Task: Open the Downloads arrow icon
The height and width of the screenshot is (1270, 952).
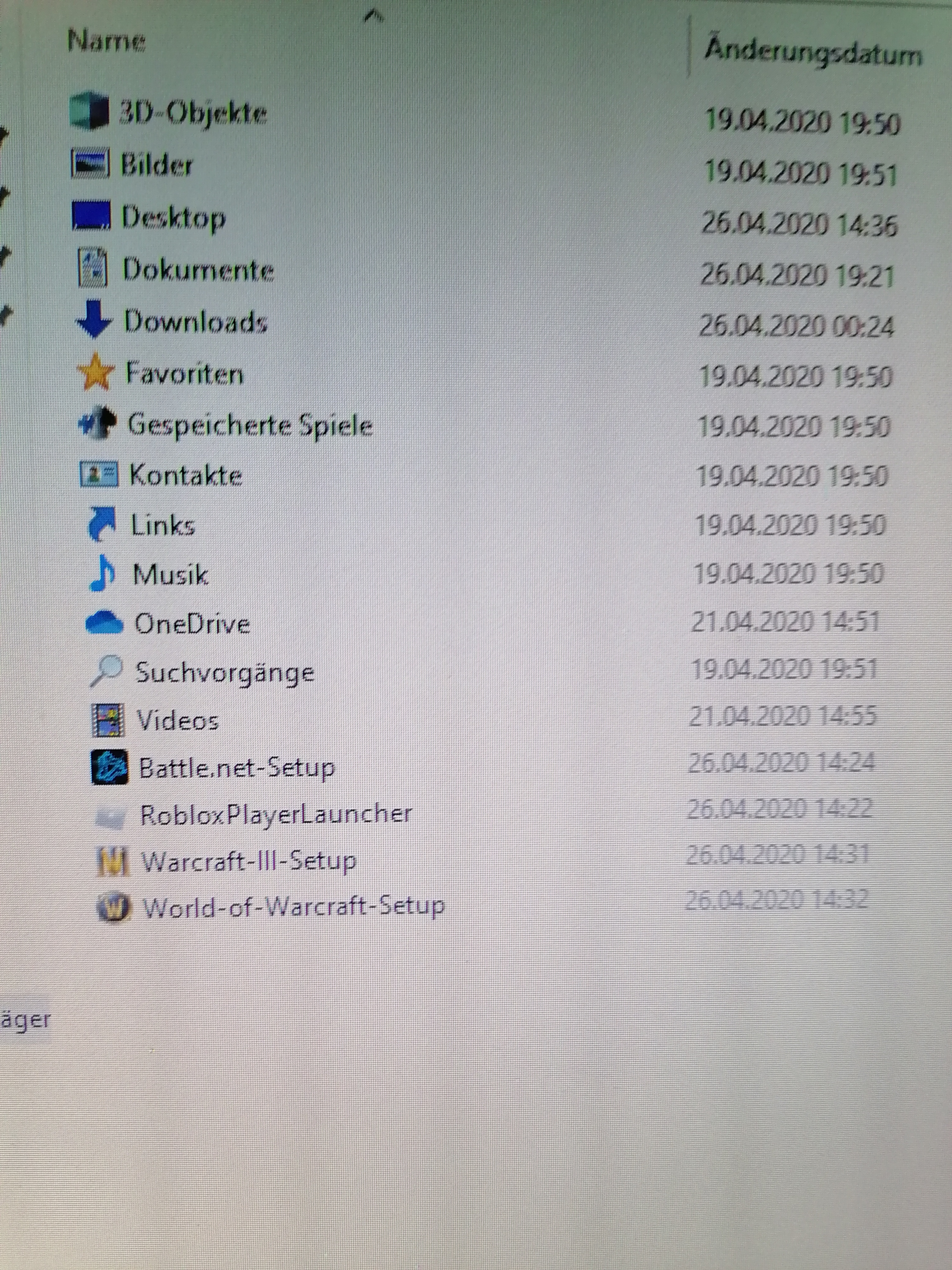Action: (x=94, y=318)
